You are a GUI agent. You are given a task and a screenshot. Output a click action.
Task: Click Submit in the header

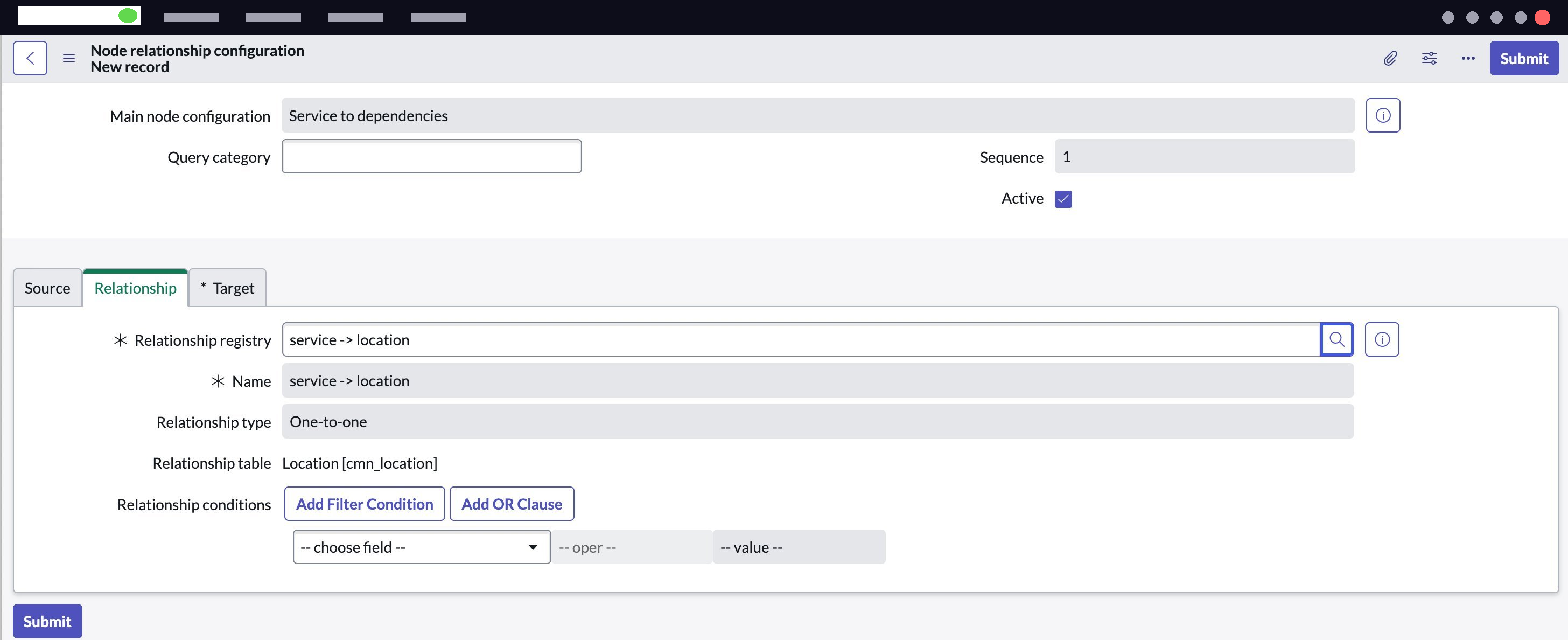[x=1524, y=59]
